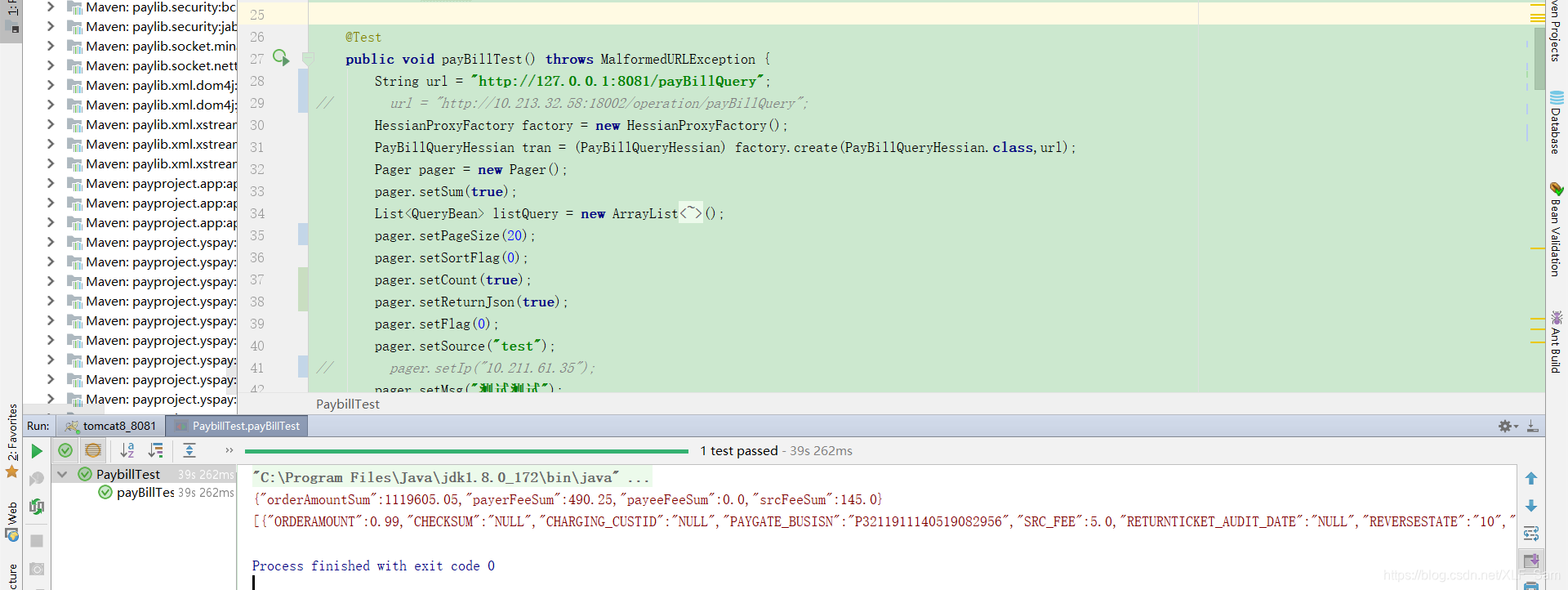The height and width of the screenshot is (590, 1568).
Task: Rerun the PaybillTest with green play icon
Action: click(36, 451)
